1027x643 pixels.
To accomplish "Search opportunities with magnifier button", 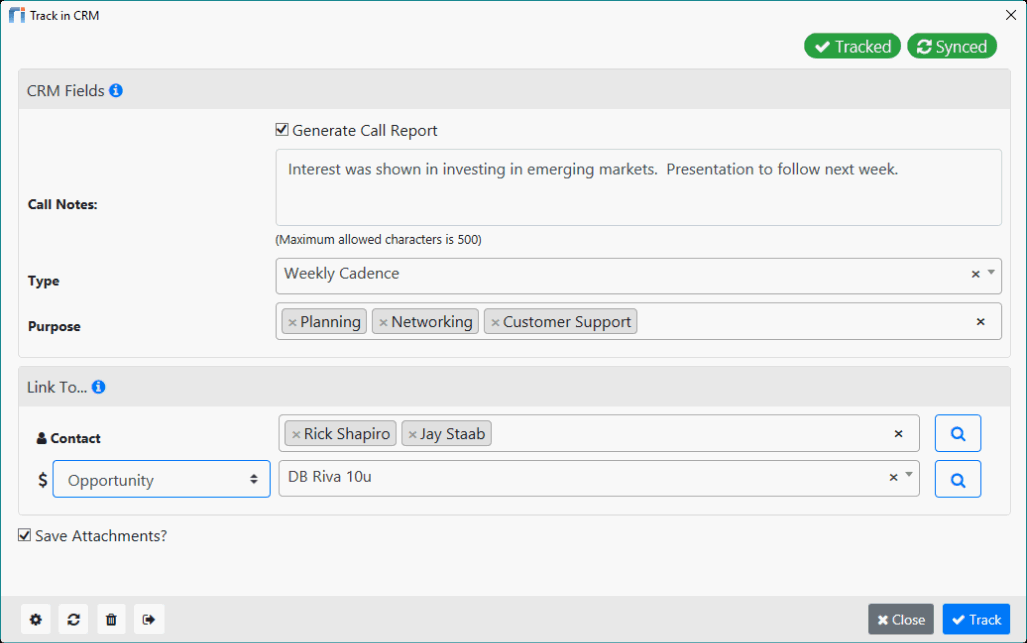I will pos(958,479).
